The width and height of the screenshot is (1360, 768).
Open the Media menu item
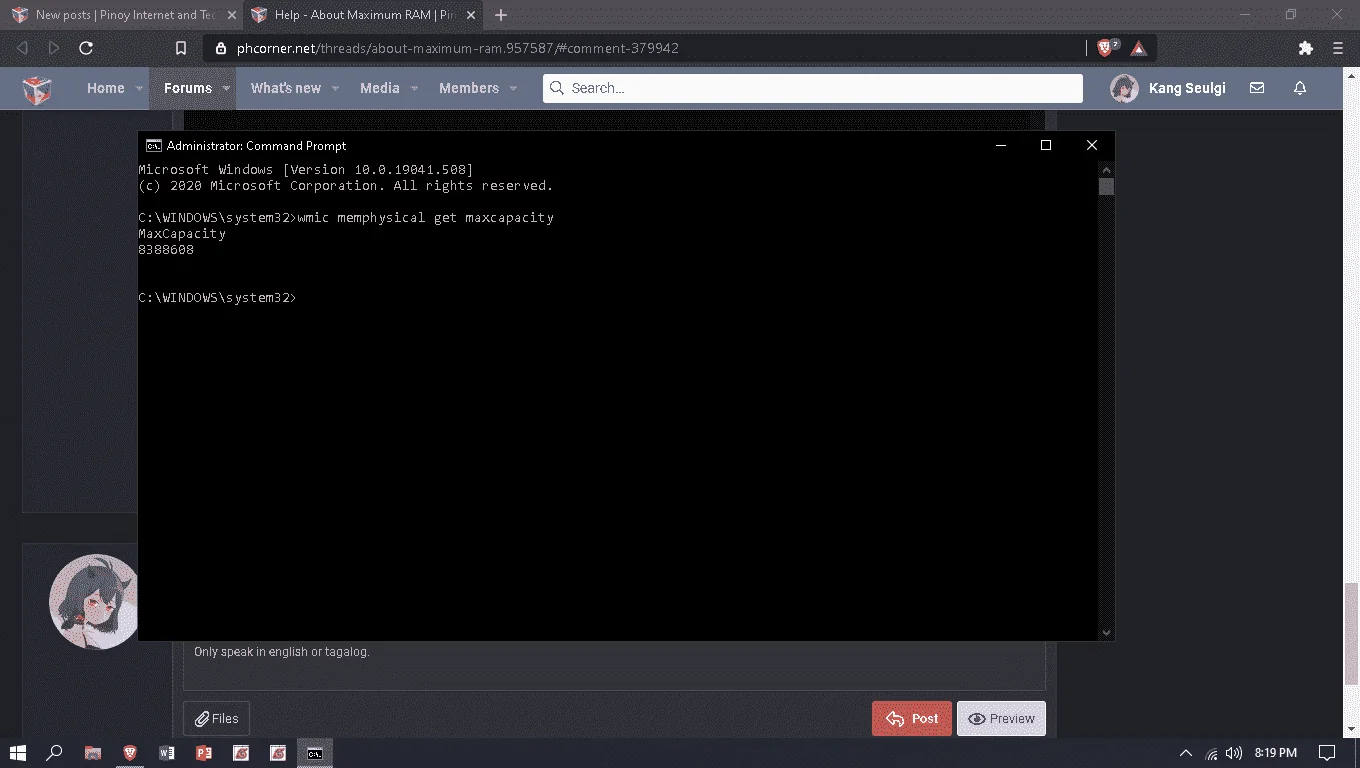[x=379, y=88]
